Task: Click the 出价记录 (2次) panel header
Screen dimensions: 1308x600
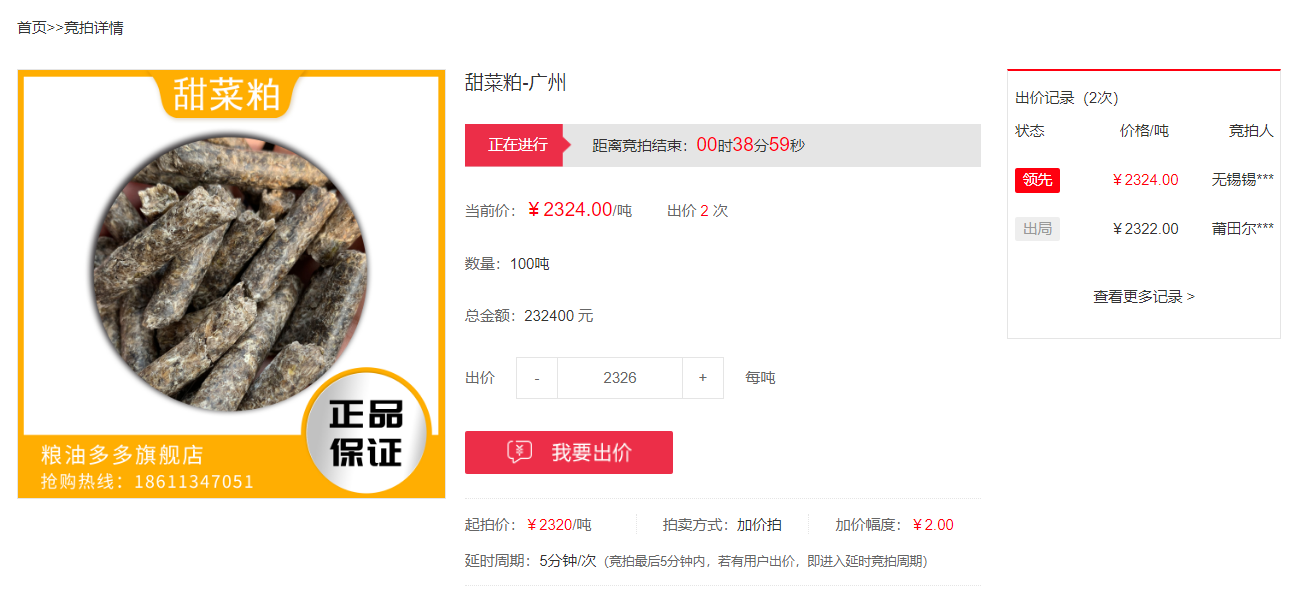Action: pyautogui.click(x=1067, y=98)
